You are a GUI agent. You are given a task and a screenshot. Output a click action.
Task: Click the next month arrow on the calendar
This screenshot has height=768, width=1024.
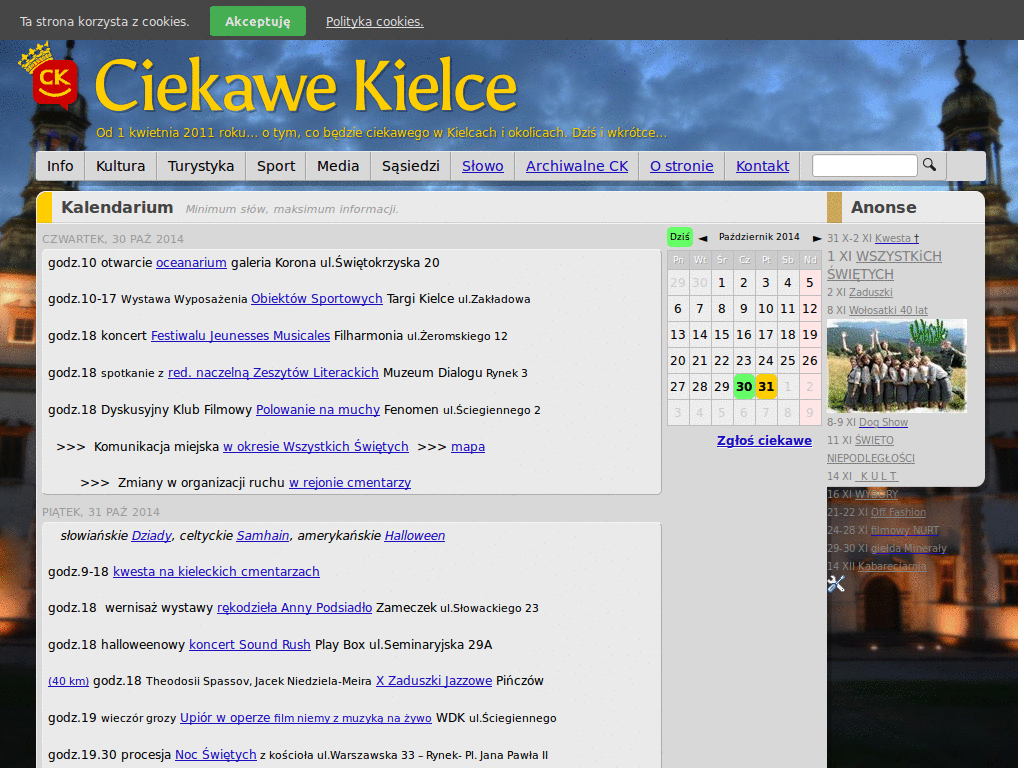click(816, 237)
